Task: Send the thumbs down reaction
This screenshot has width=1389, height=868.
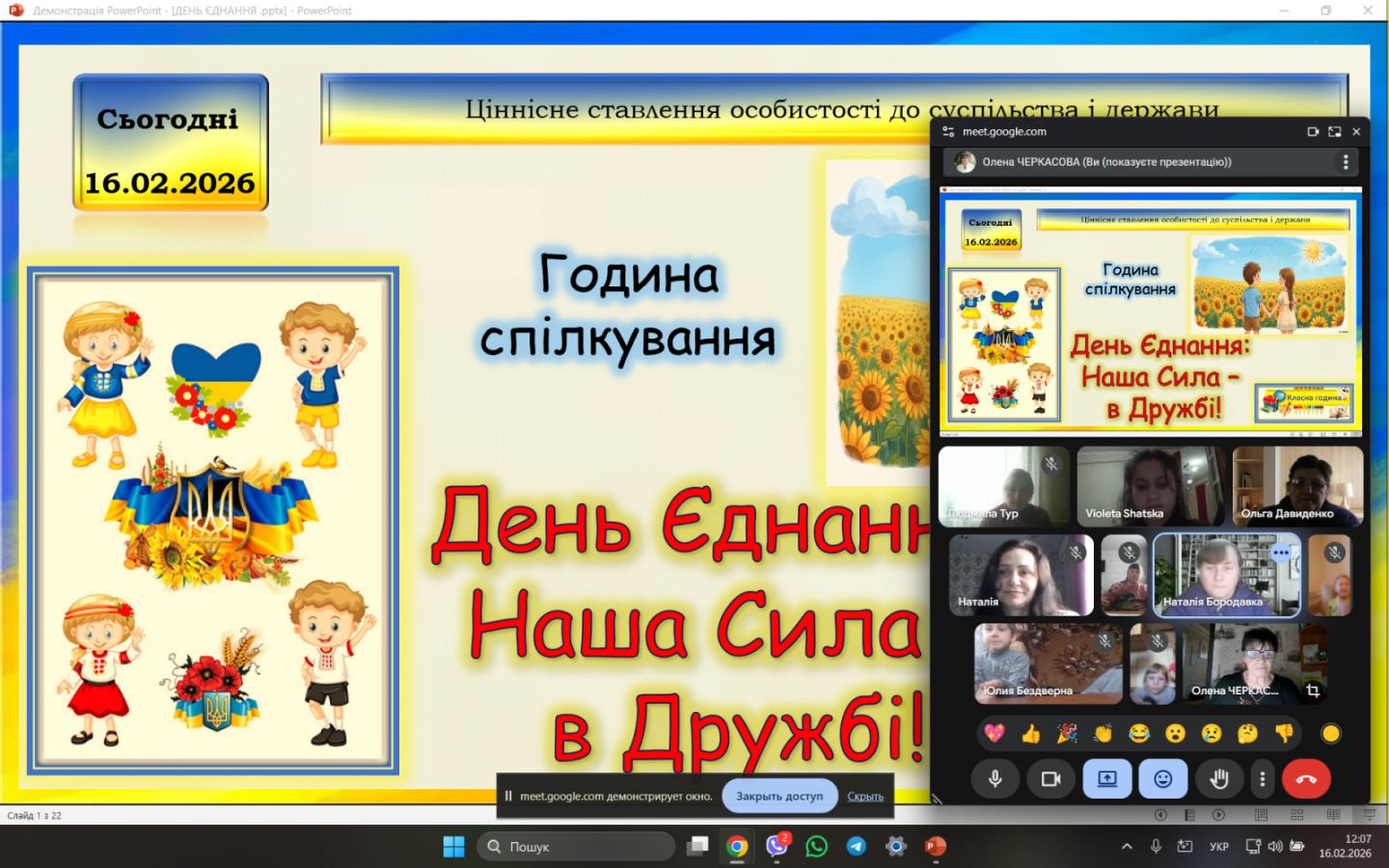Action: point(1284,734)
